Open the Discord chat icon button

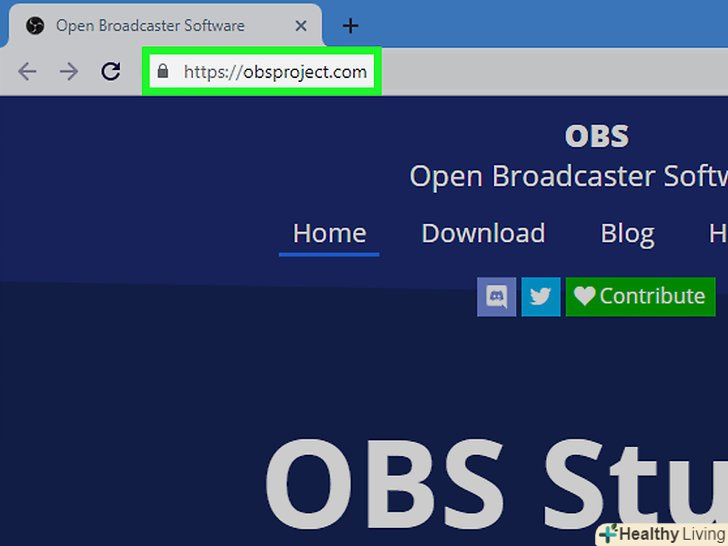[496, 297]
